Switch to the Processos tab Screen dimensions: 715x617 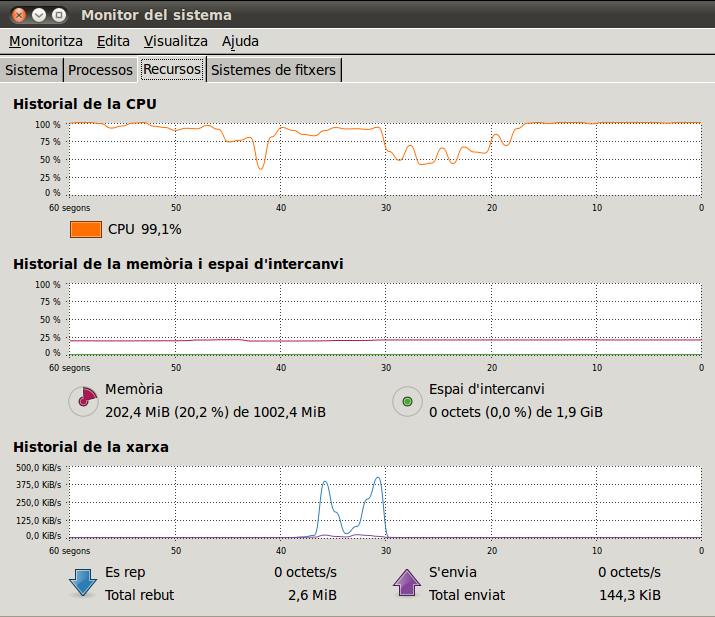(x=100, y=70)
